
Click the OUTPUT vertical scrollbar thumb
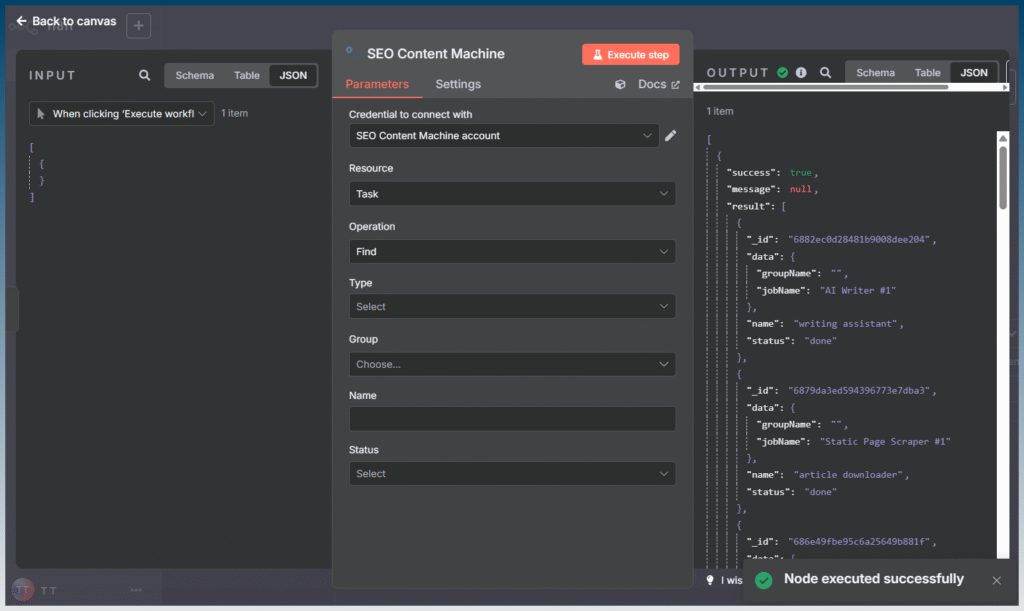(x=1003, y=177)
